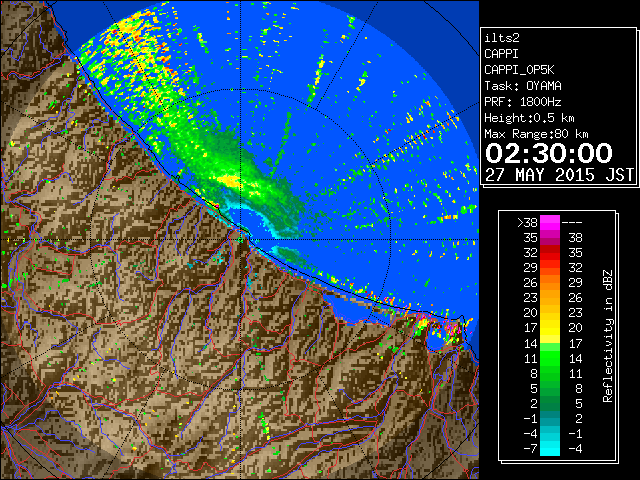Pick the cyan -7 to -4 legend band
The height and width of the screenshot is (480, 640).
coord(550,449)
